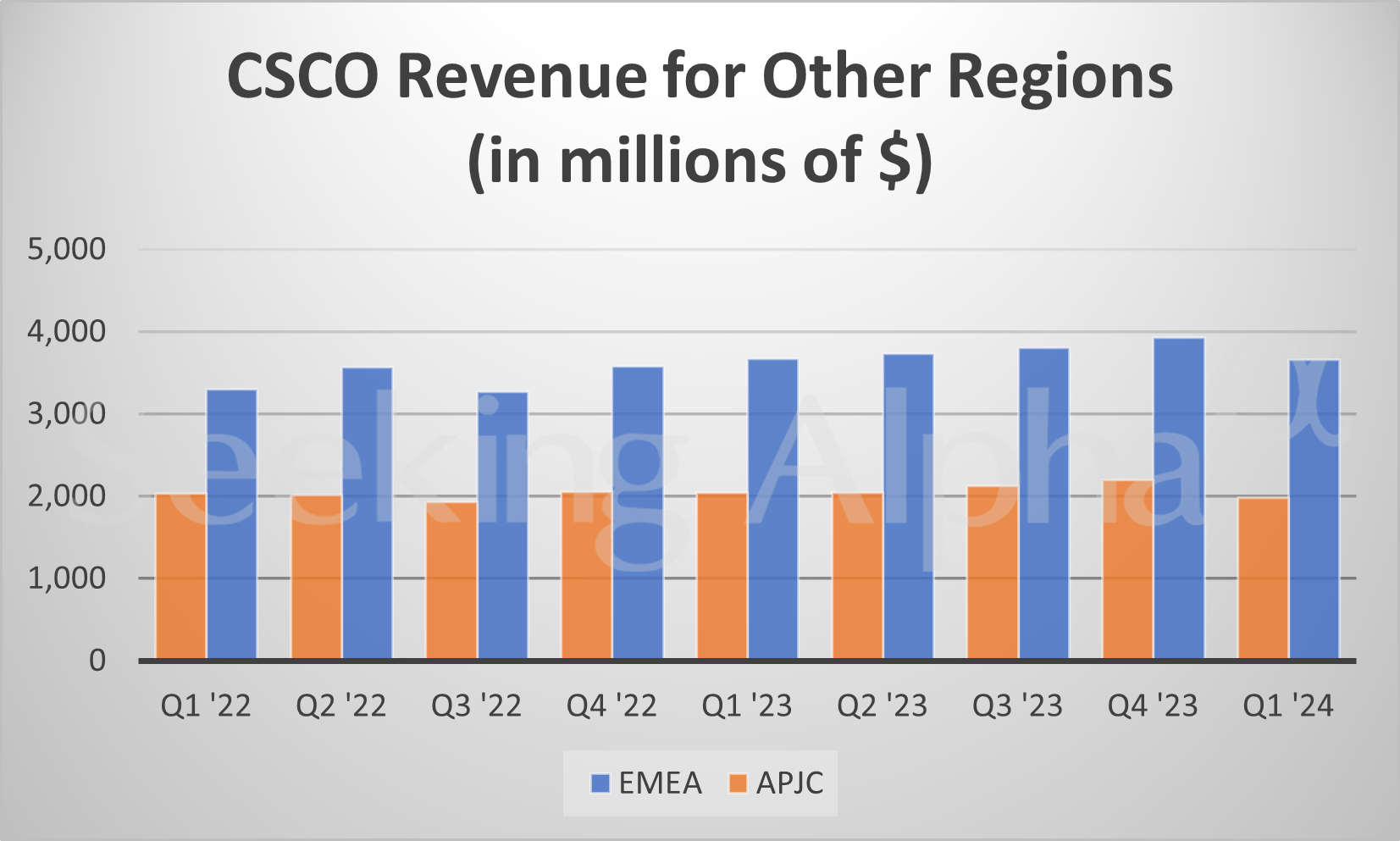Select the orange APJC bar for Q2 '23
Image resolution: width=1400 pixels, height=841 pixels.
pos(857,576)
